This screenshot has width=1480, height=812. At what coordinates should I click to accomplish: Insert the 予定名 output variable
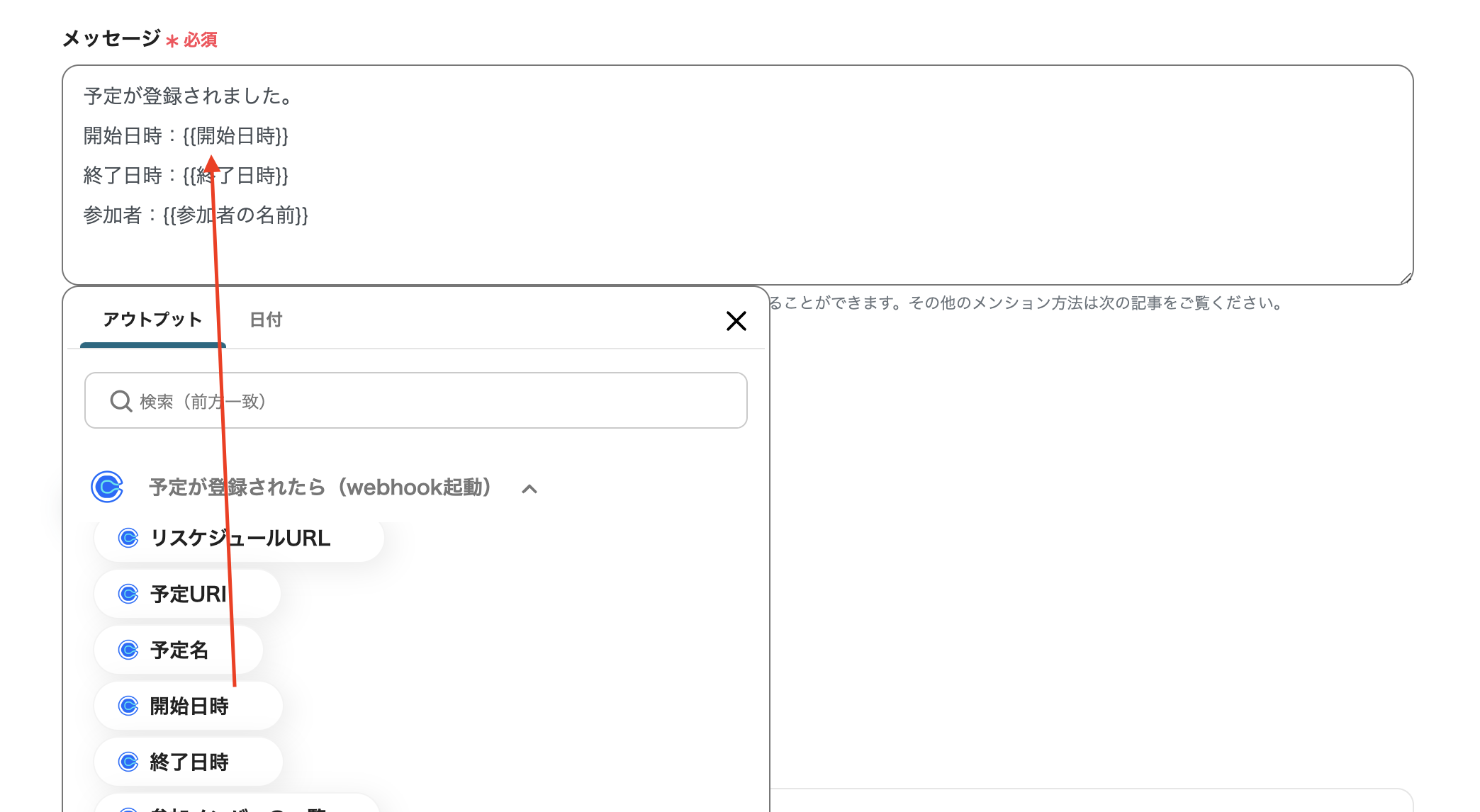(177, 650)
